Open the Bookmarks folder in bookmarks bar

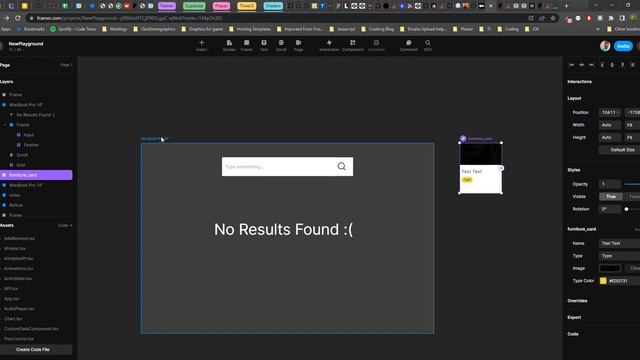click(31, 29)
